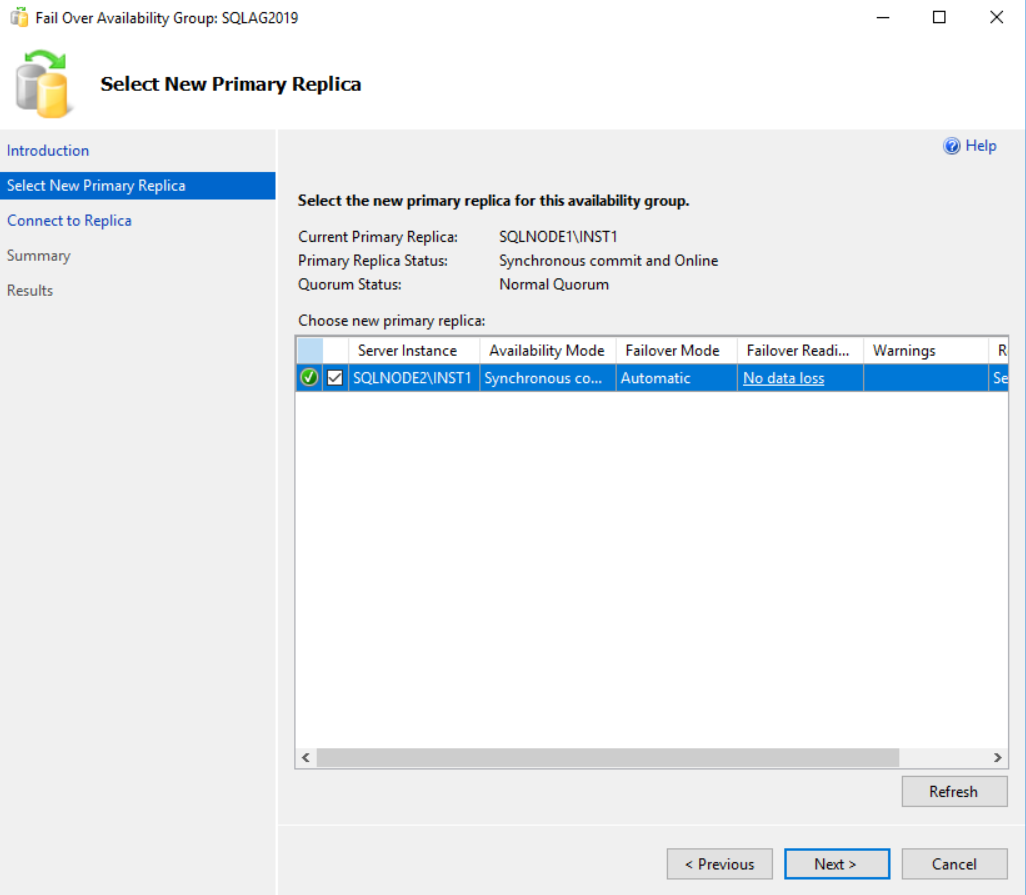Select the SQLNODE2\INST1 replica row
Viewport: 1026px width, 895px height.
point(413,378)
